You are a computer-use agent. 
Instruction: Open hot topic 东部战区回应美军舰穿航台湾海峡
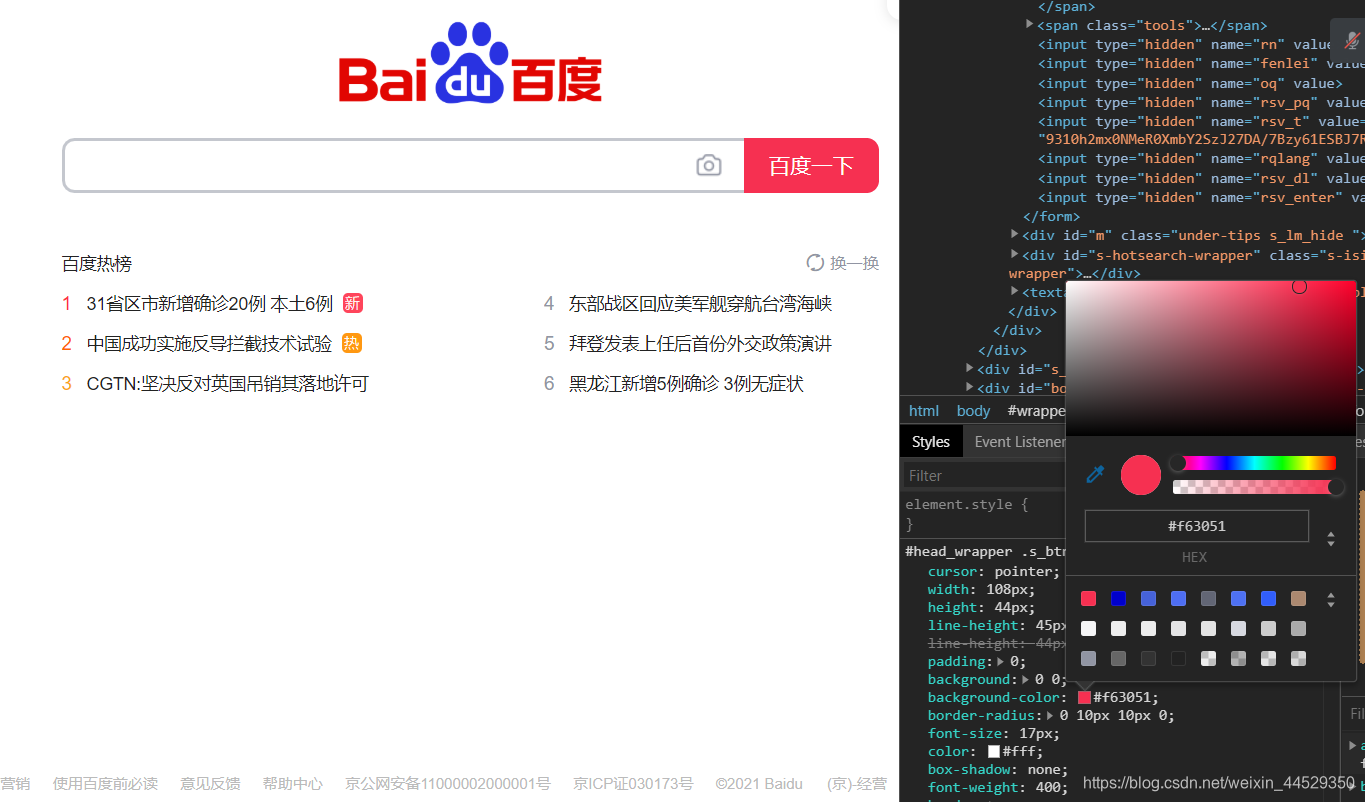pyautogui.click(x=700, y=303)
